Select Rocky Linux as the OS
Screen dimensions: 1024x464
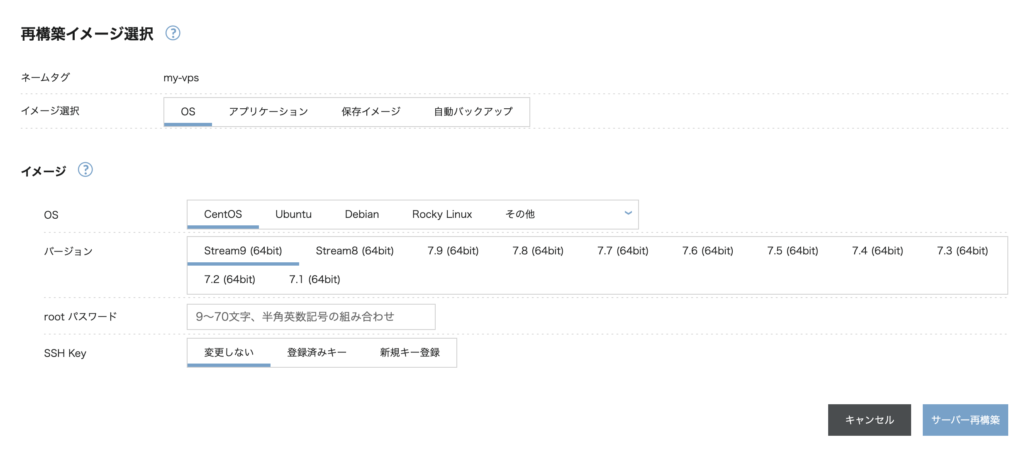(x=442, y=214)
